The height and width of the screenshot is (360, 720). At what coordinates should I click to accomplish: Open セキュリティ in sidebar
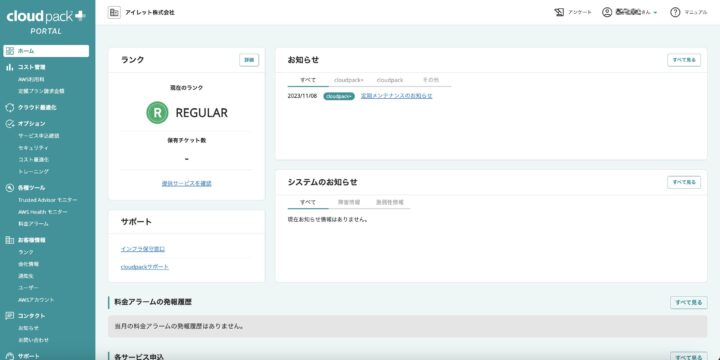coord(33,148)
